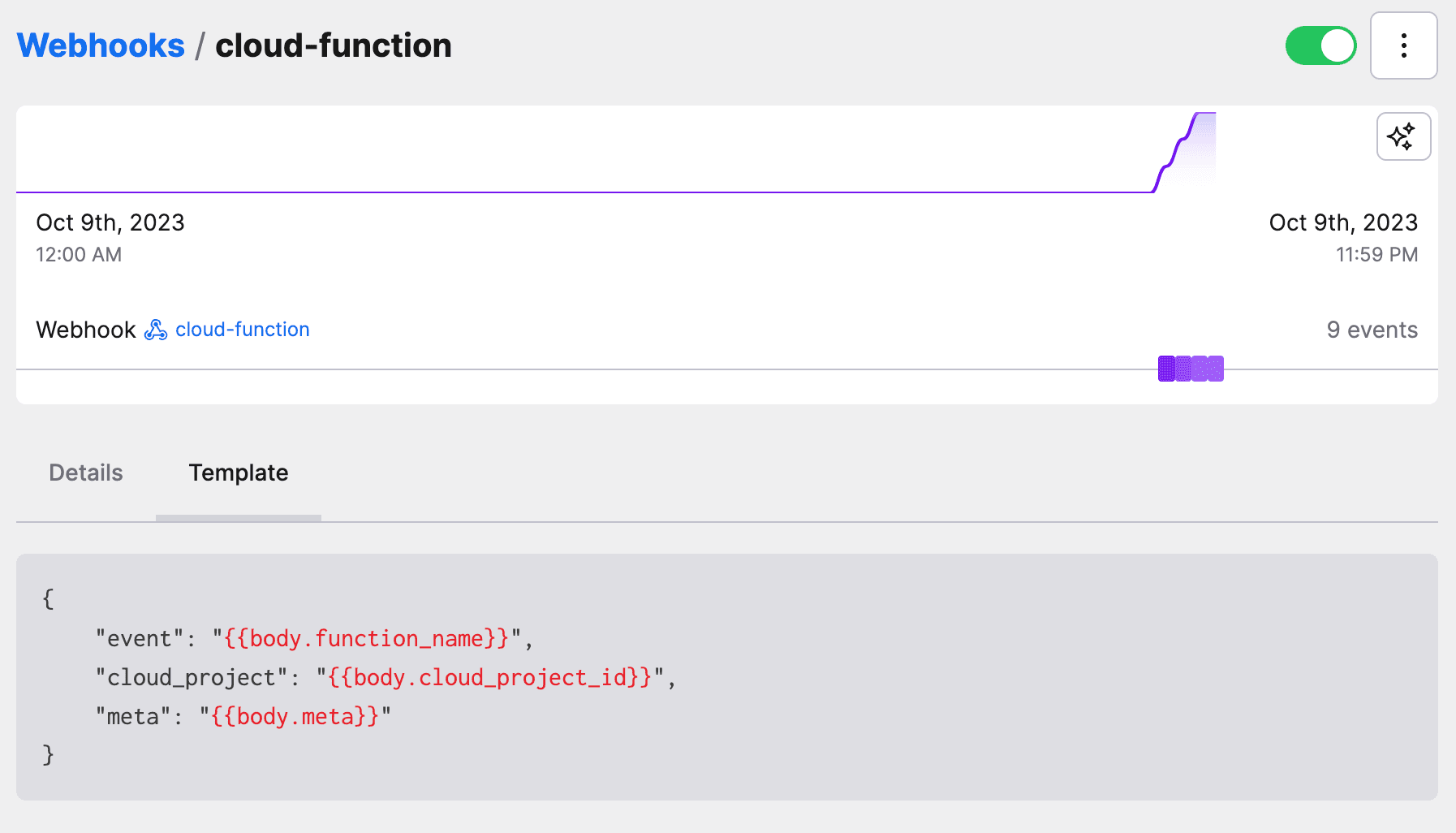Viewport: 1456px width, 833px height.
Task: Open the cloud-function webhook link
Action: tap(242, 330)
